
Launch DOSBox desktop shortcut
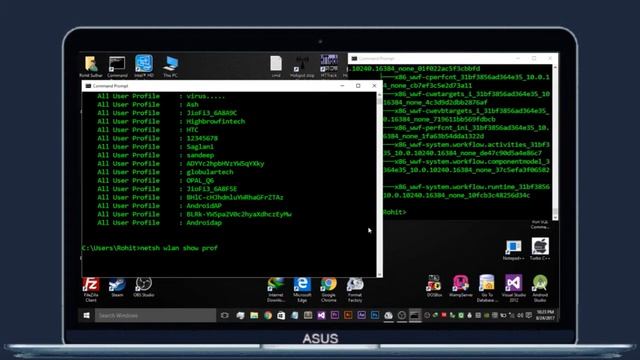(434, 286)
